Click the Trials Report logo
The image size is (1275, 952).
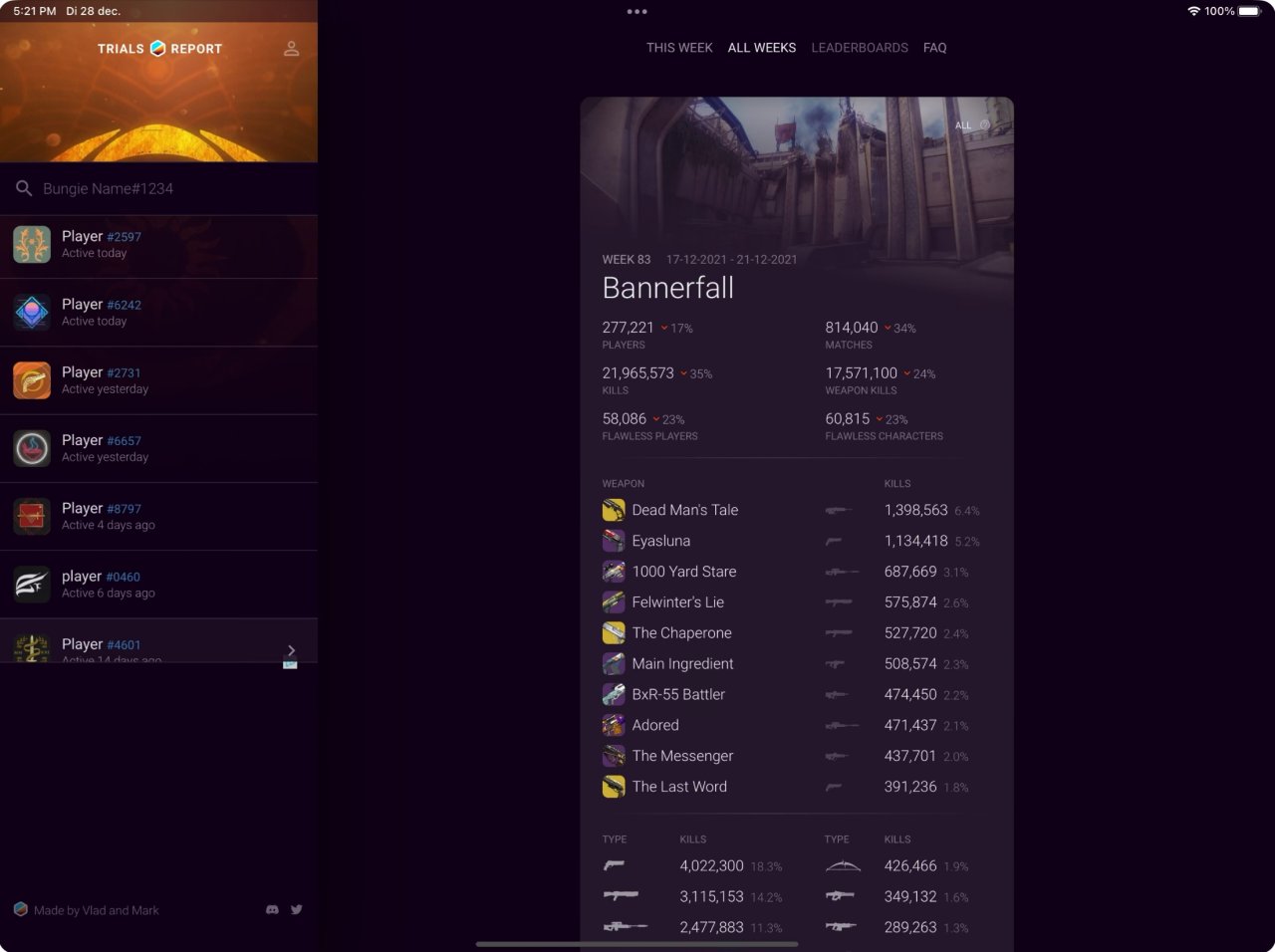[x=159, y=48]
